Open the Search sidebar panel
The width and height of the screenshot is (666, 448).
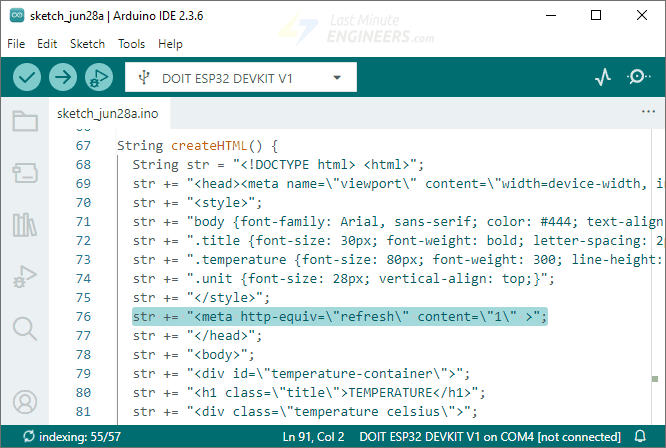tap(25, 327)
